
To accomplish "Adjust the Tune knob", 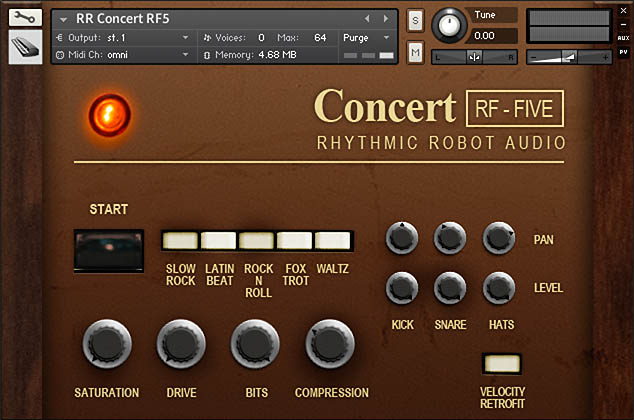I will [x=449, y=25].
